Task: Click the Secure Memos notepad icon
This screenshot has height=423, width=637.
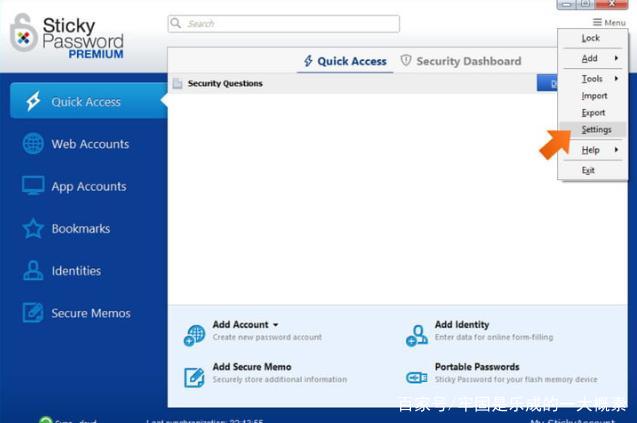Action: (33, 312)
